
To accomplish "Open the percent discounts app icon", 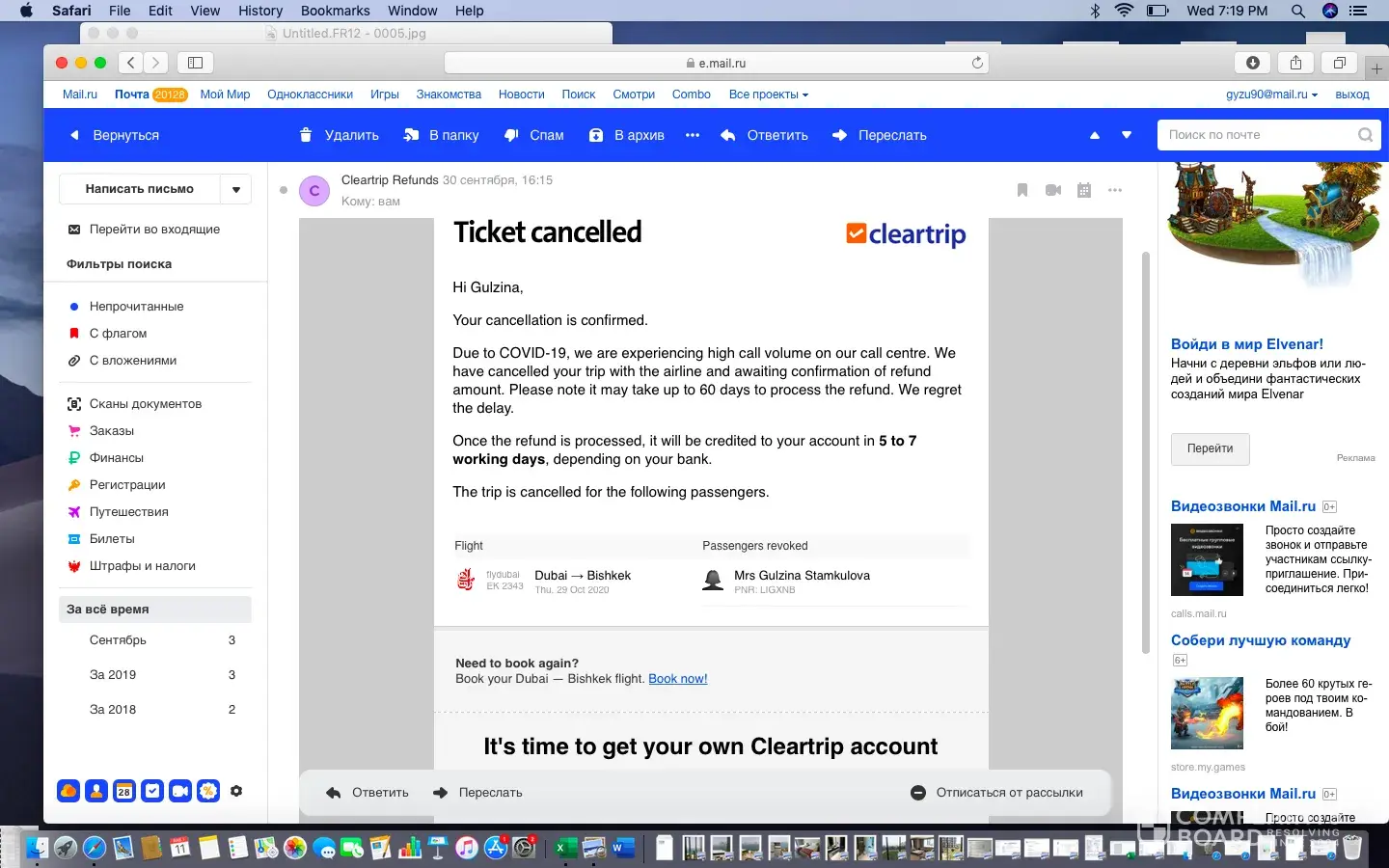I will pos(208,791).
